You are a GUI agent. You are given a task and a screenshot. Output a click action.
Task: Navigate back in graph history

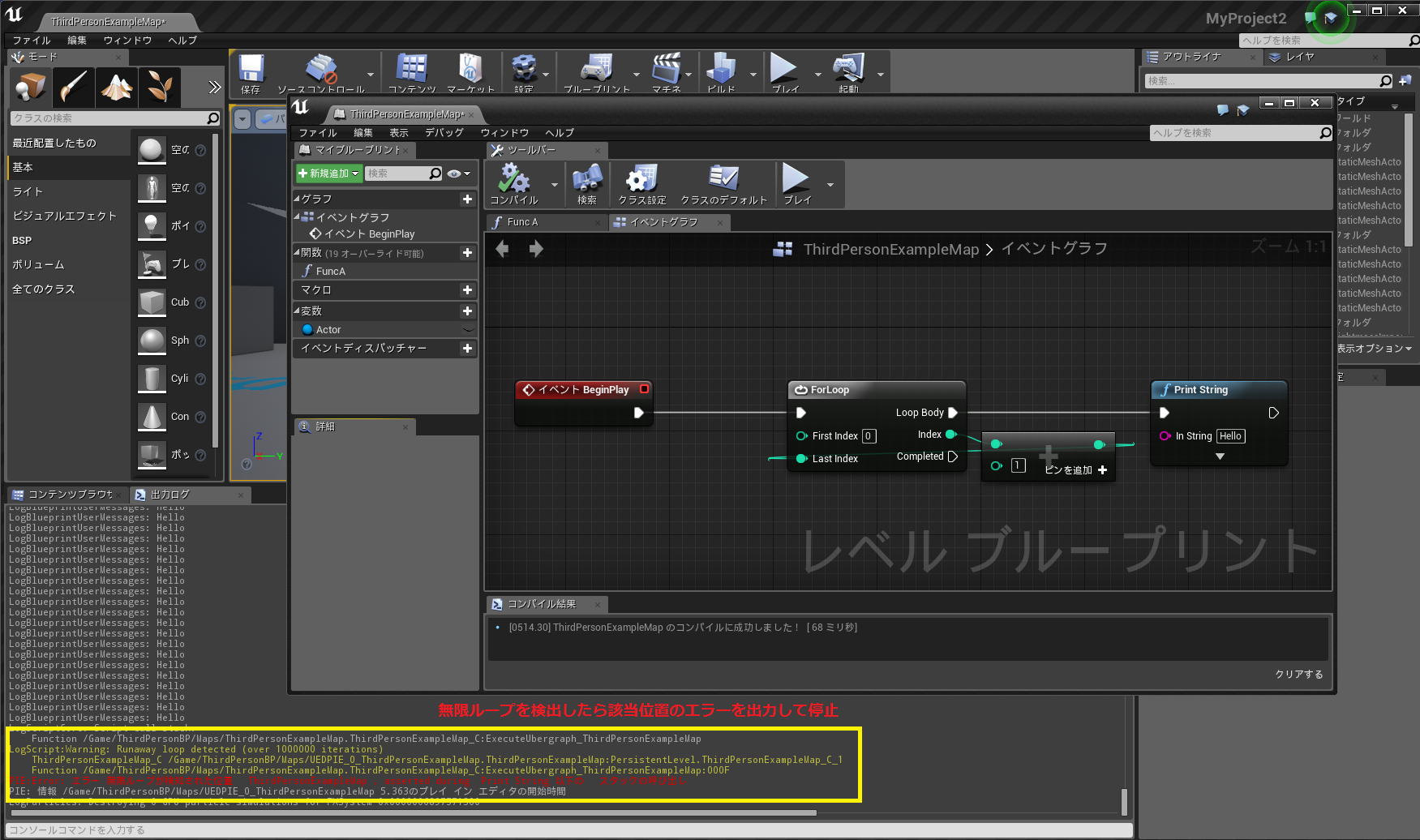[x=502, y=249]
